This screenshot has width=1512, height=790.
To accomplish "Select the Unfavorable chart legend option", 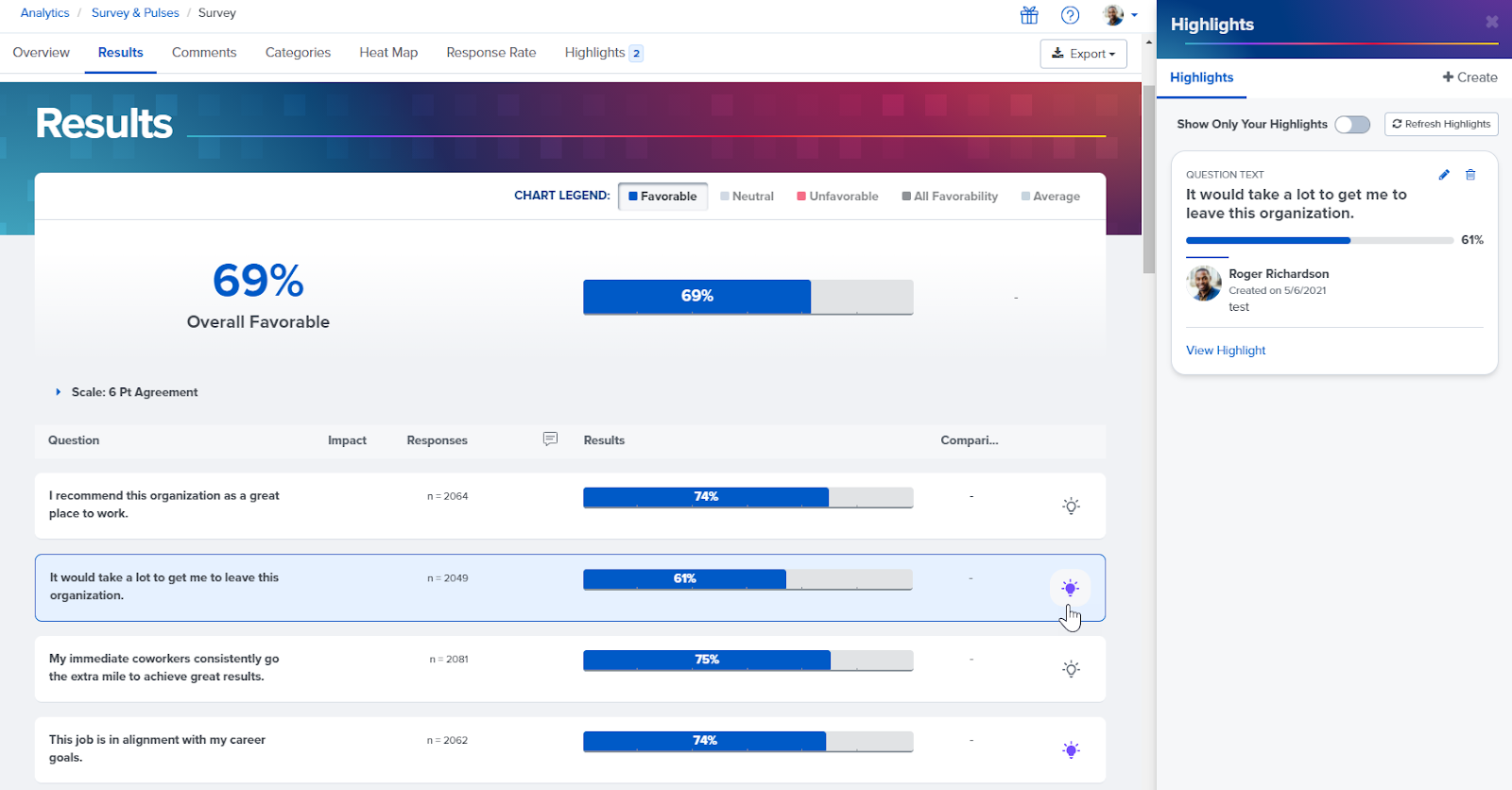I will [837, 197].
